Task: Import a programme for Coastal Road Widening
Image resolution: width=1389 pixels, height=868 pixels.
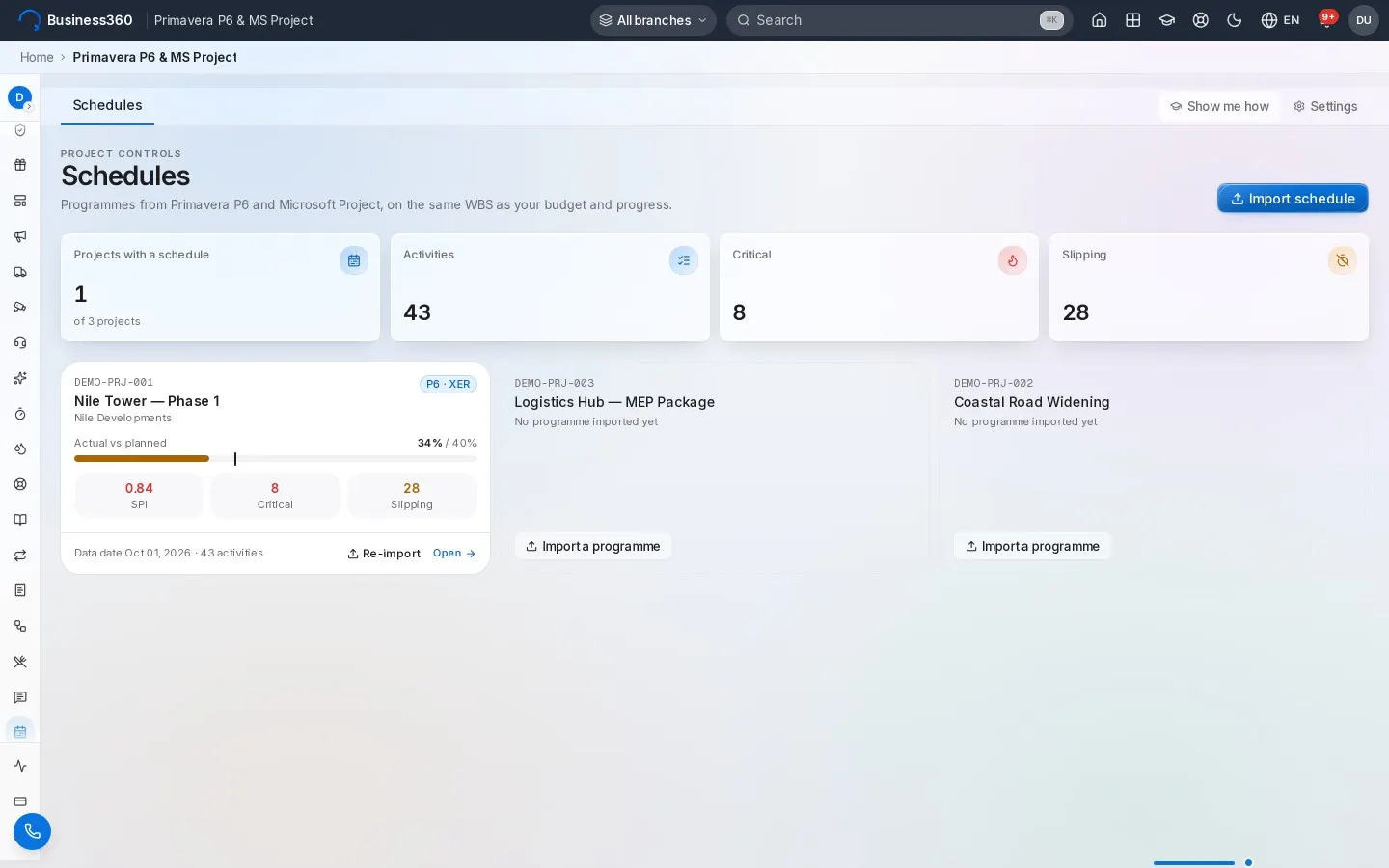Action: click(1032, 546)
